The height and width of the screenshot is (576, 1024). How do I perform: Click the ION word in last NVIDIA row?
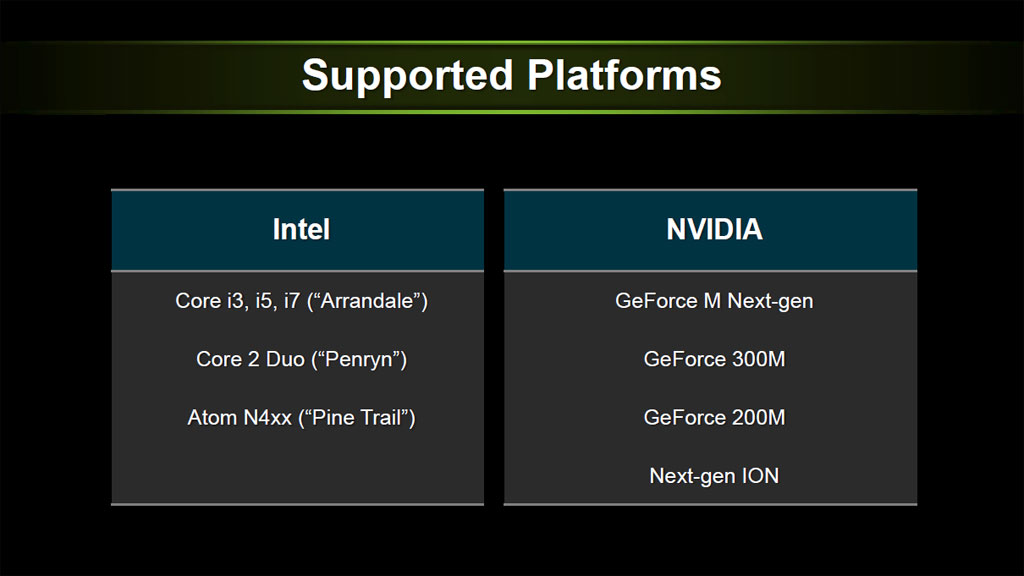pos(760,476)
